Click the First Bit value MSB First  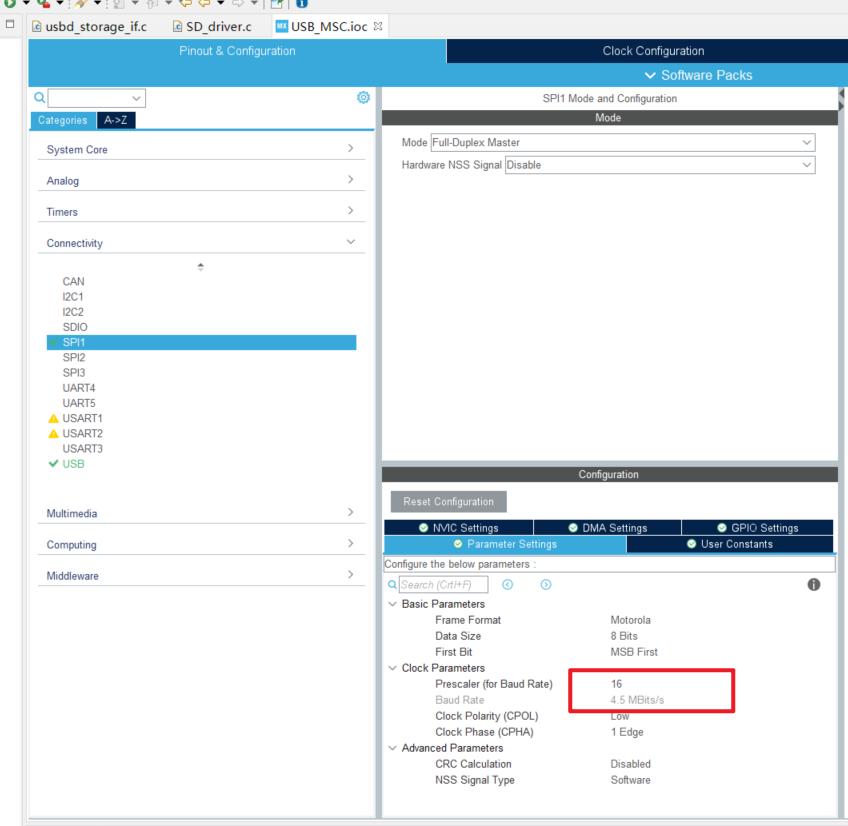[x=634, y=652]
